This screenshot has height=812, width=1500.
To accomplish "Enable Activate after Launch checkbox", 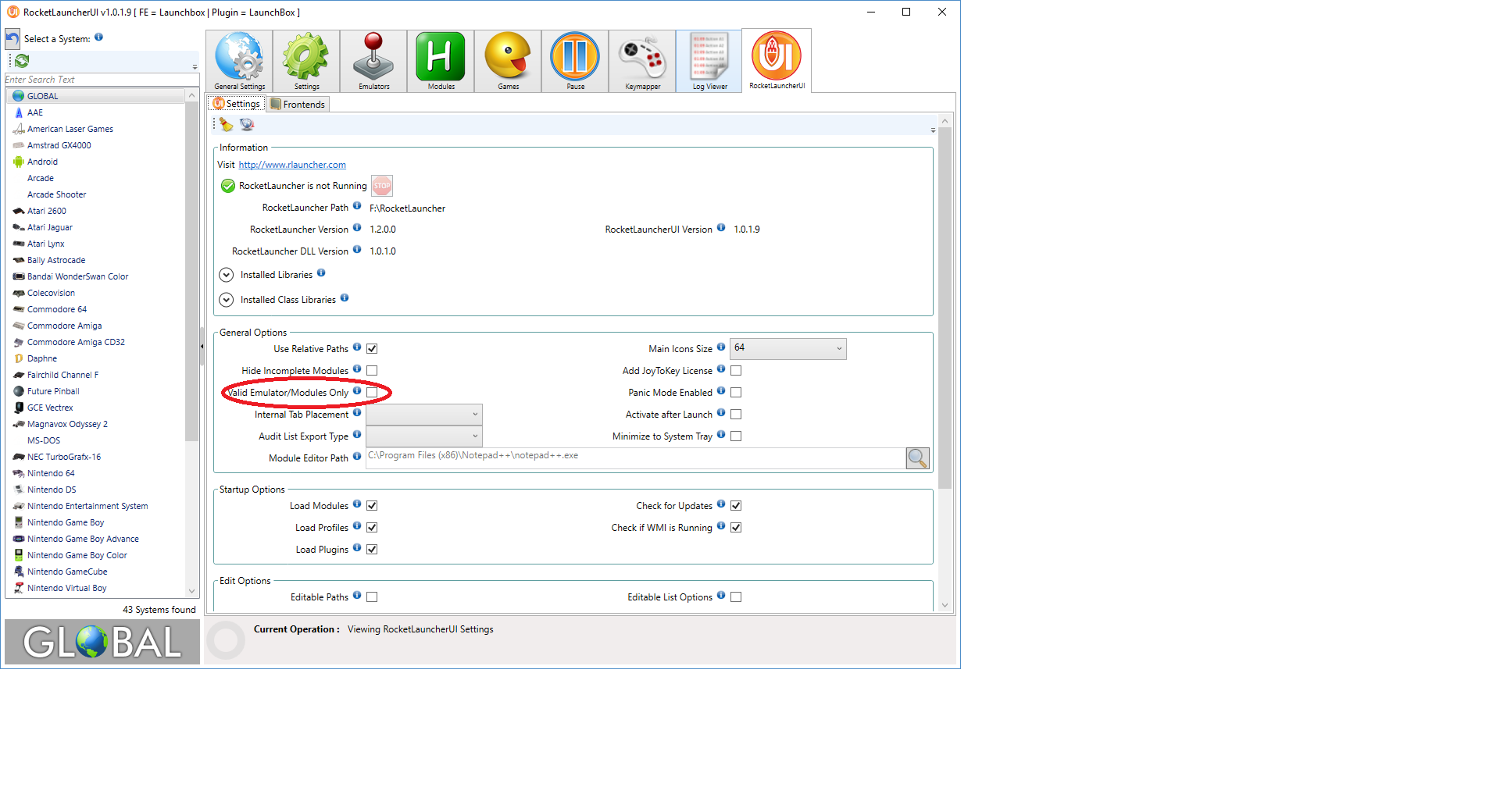I will click(x=736, y=415).
